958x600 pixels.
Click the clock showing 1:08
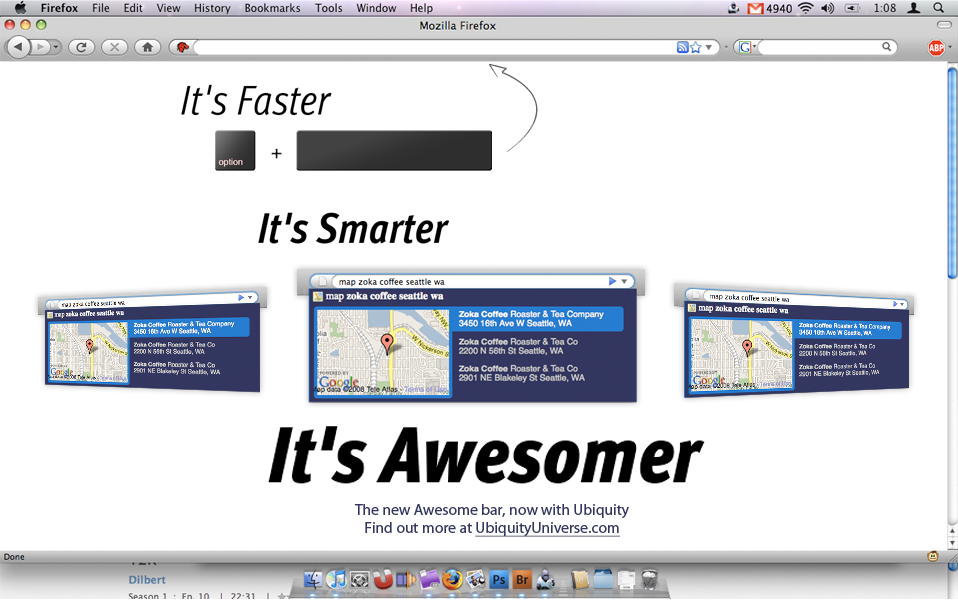tap(885, 8)
